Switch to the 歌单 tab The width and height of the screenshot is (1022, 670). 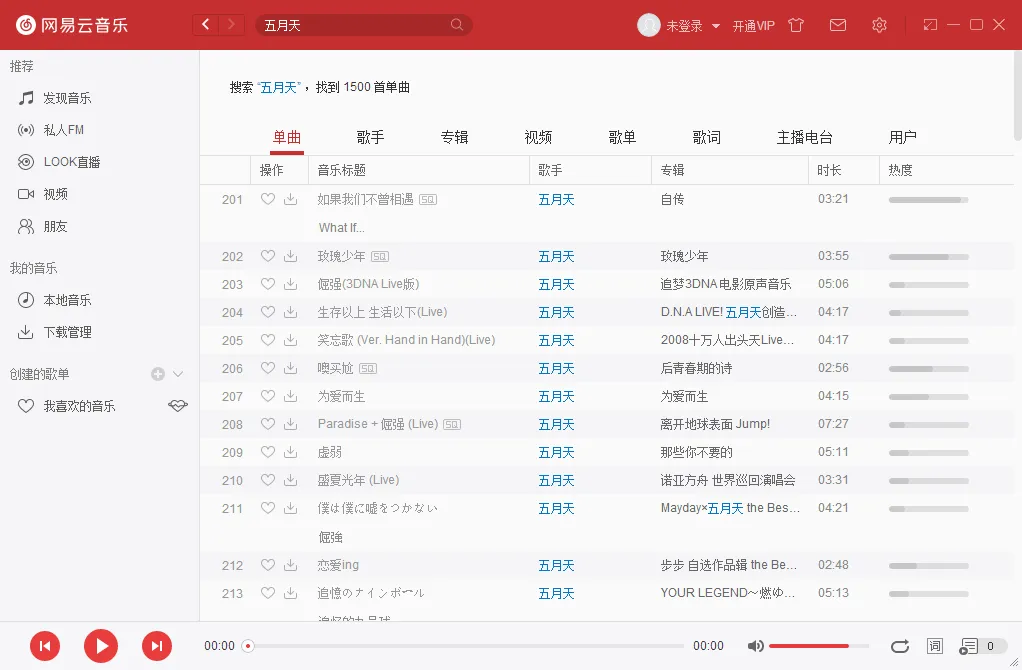[622, 138]
